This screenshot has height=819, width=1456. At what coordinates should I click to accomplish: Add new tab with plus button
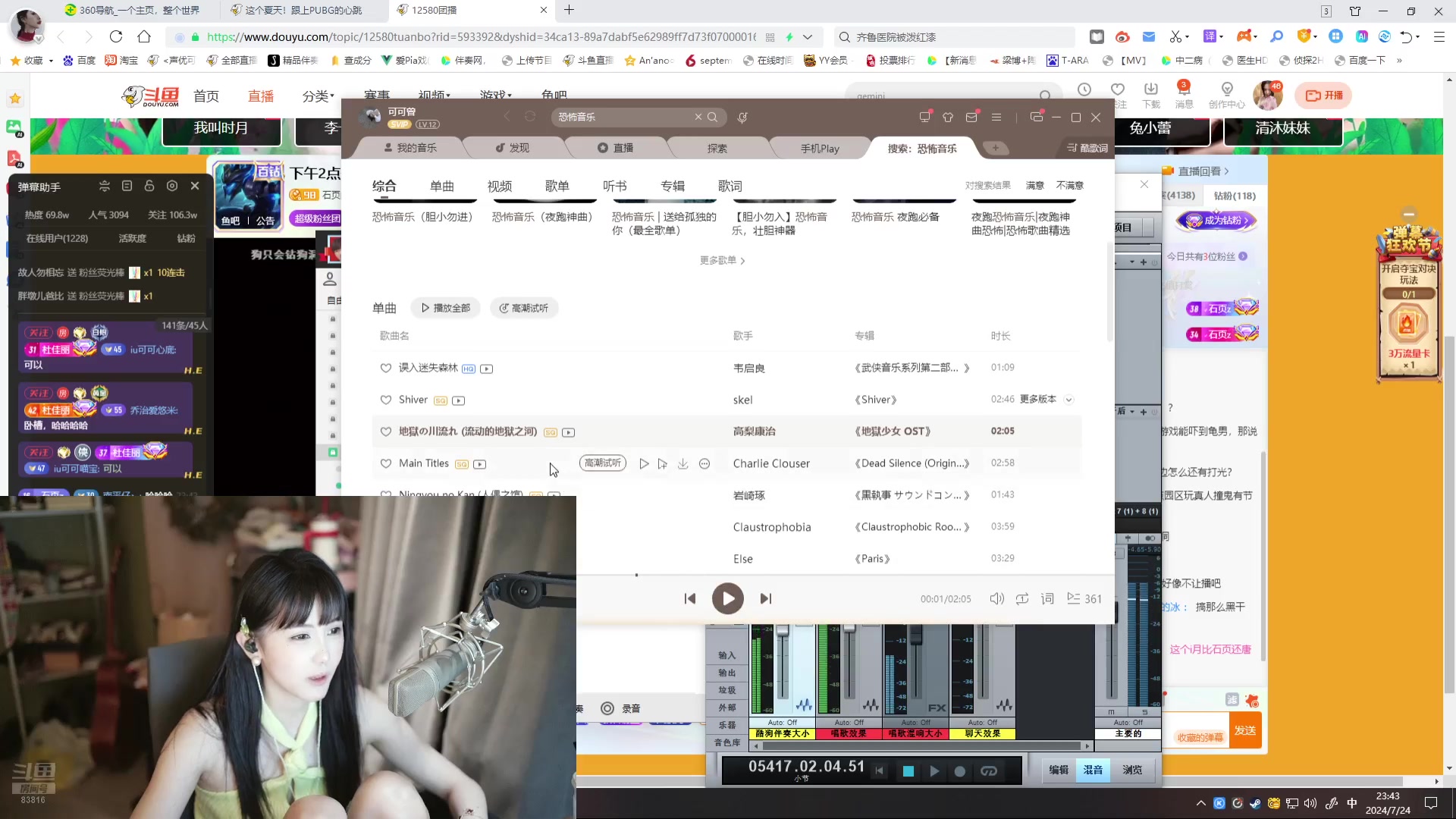pyautogui.click(x=996, y=148)
